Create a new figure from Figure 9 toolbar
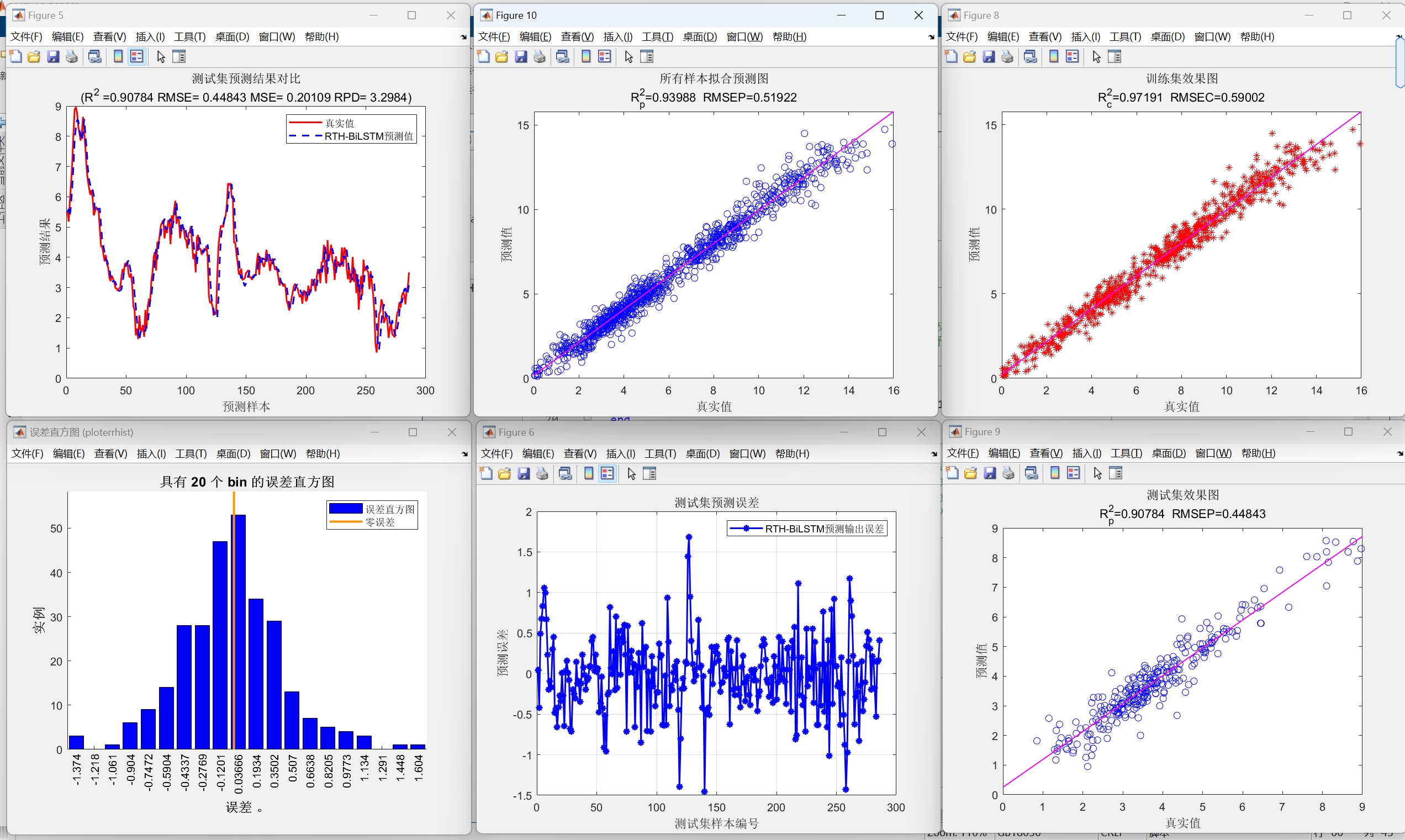Image resolution: width=1405 pixels, height=840 pixels. click(952, 473)
